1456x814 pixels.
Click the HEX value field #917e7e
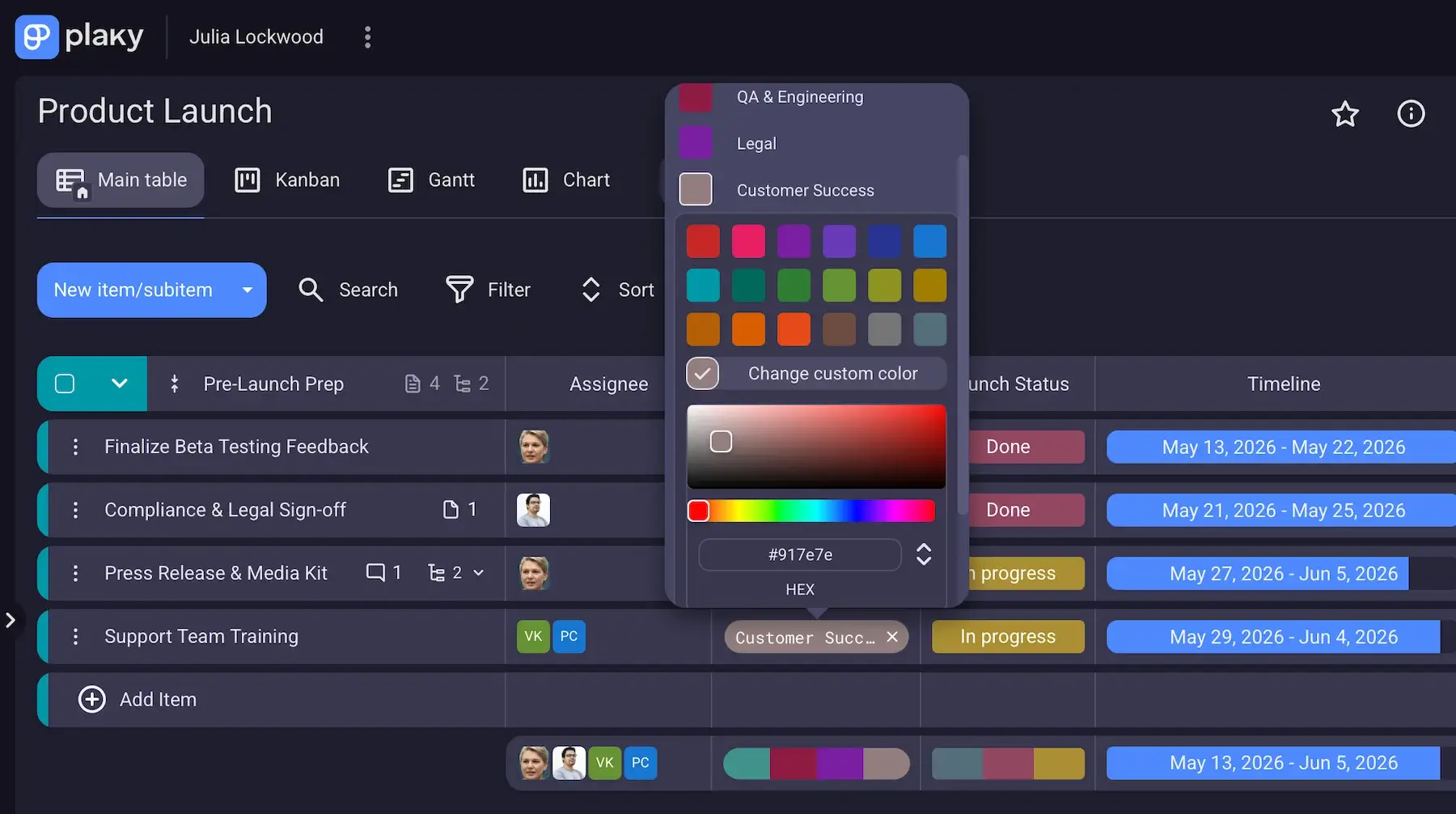(800, 554)
